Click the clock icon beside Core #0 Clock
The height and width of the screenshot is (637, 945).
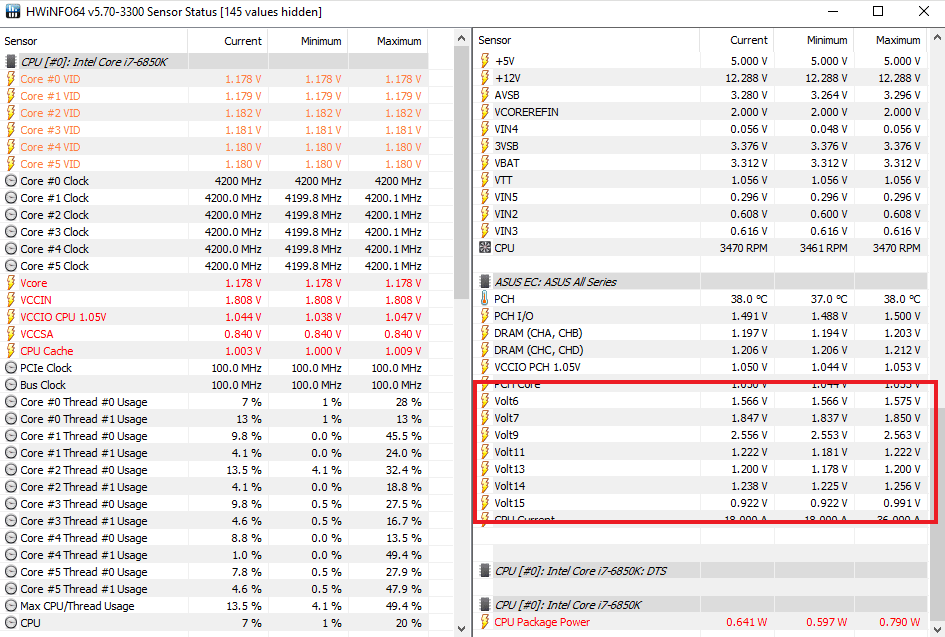coord(10,181)
